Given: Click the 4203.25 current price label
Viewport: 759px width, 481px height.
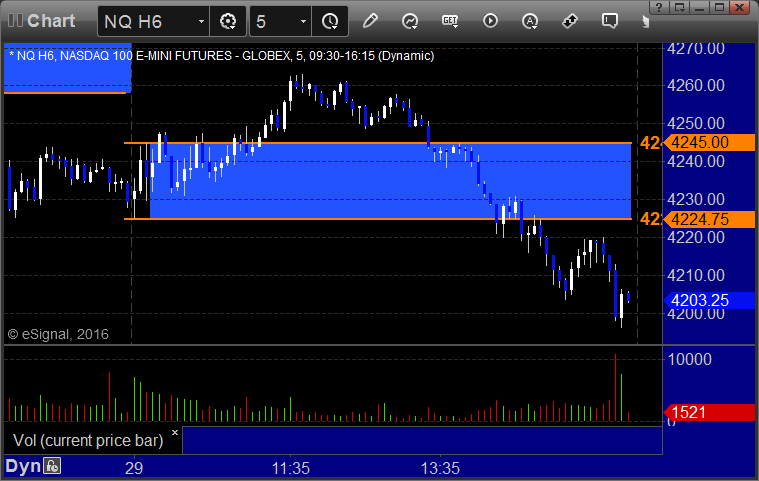Looking at the screenshot, I should 709,300.
